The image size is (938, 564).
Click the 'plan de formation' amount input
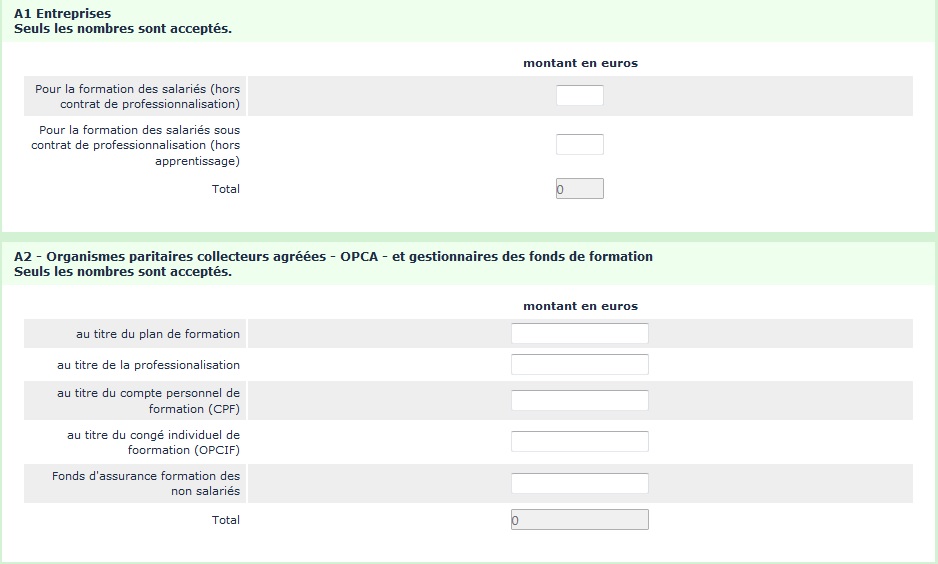[x=579, y=334]
